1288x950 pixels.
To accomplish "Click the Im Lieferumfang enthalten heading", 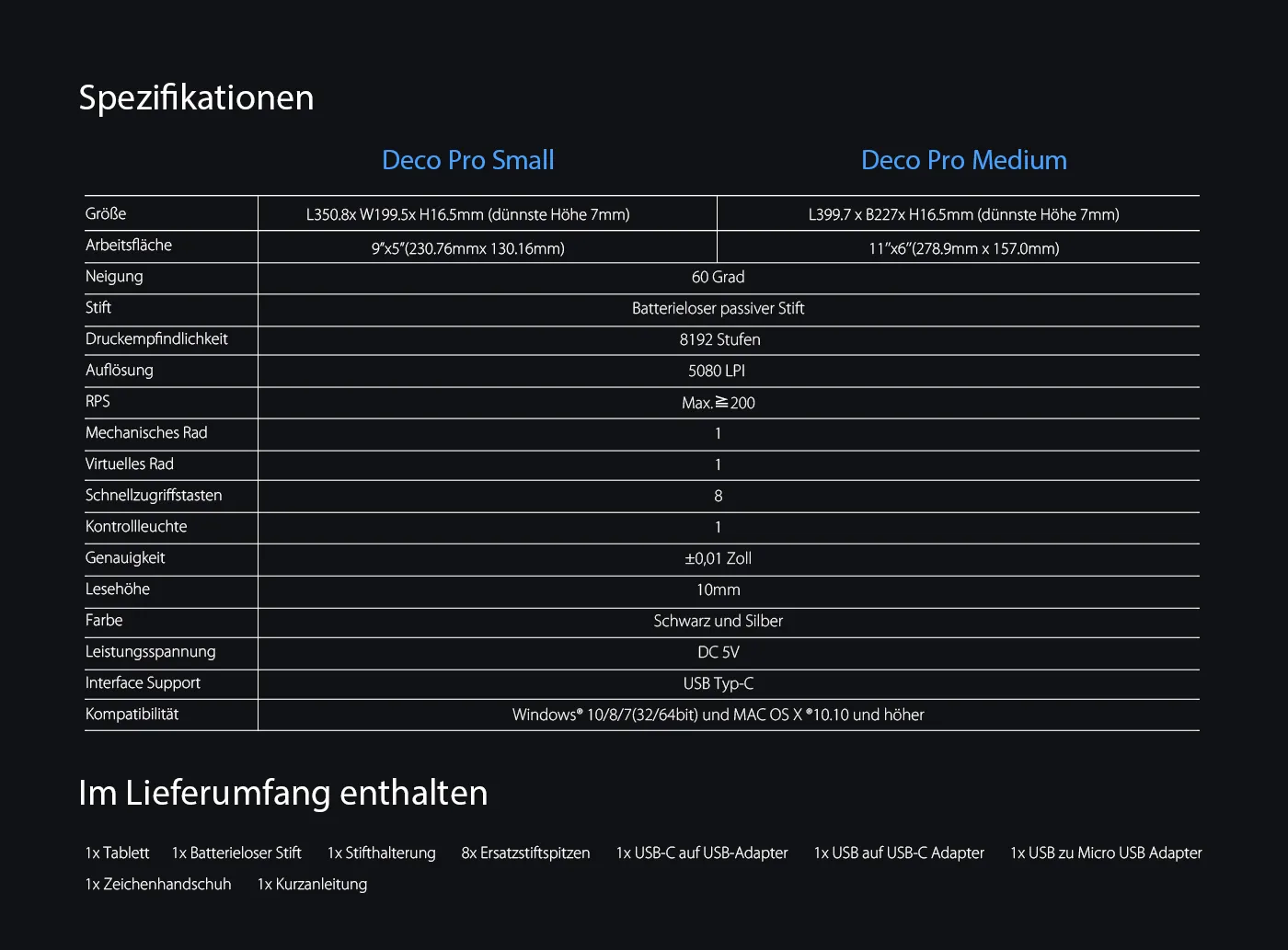I will tap(282, 793).
